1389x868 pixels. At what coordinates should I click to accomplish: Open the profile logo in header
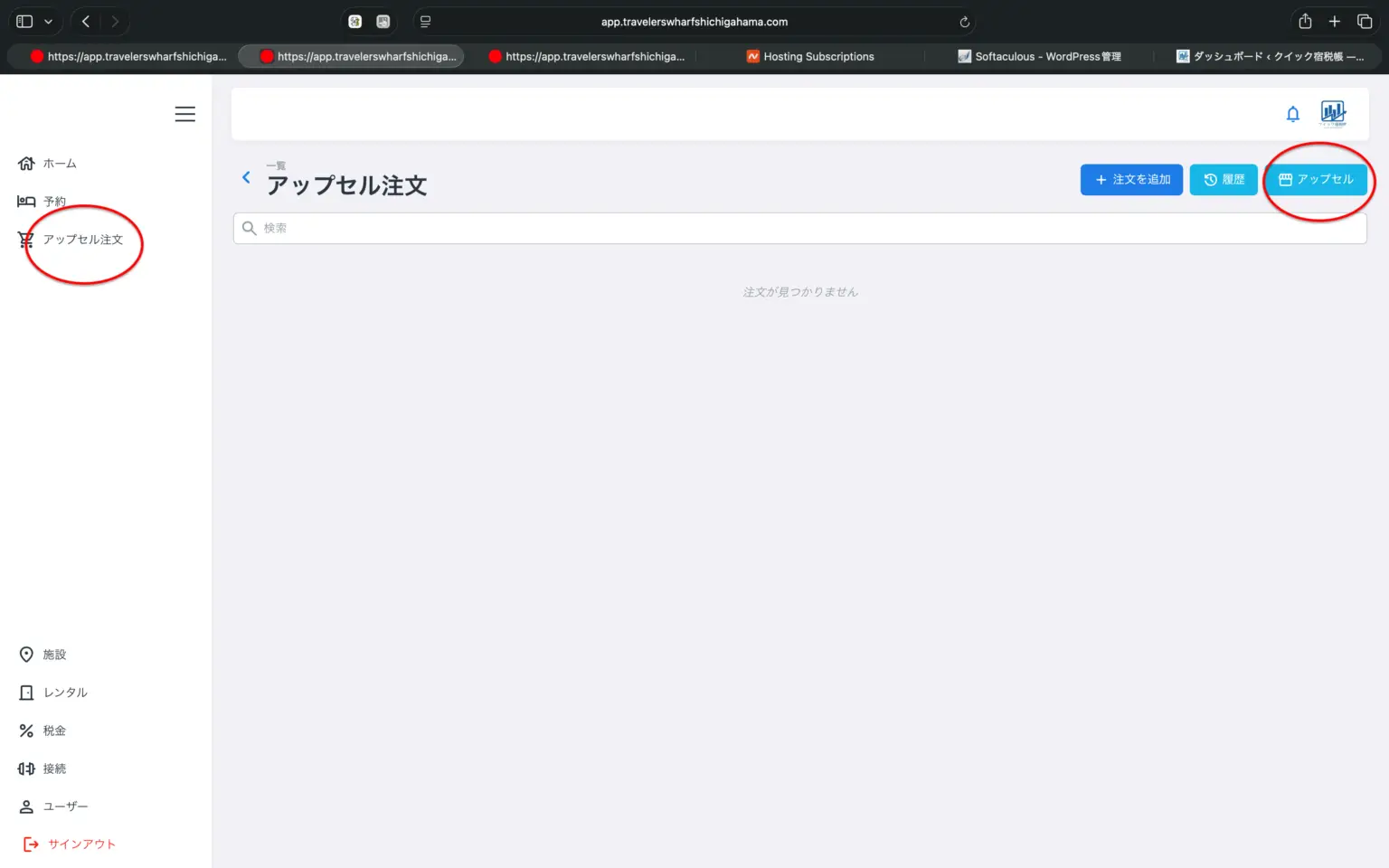[1333, 113]
